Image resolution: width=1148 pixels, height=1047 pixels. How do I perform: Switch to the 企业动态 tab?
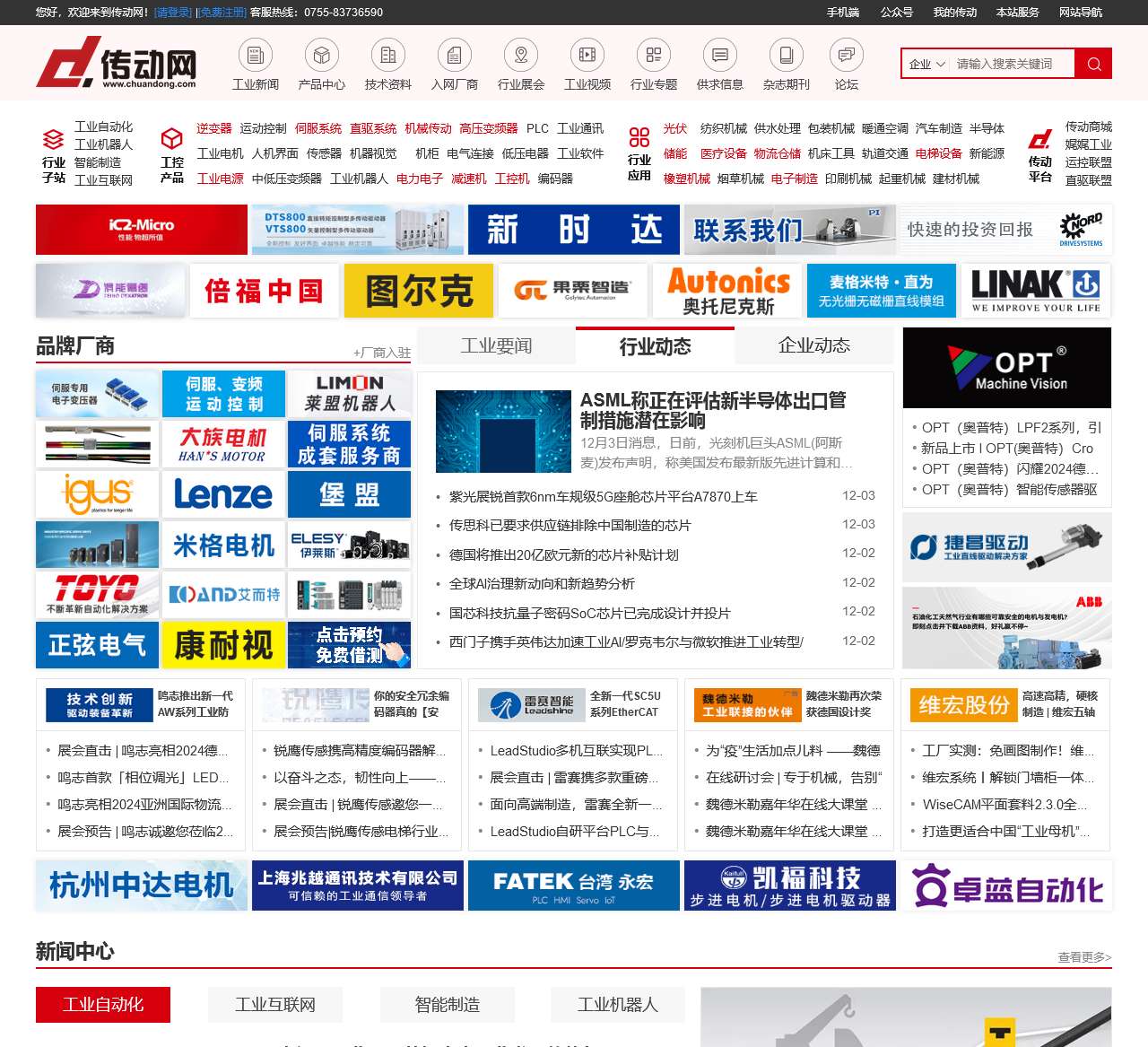coord(813,345)
